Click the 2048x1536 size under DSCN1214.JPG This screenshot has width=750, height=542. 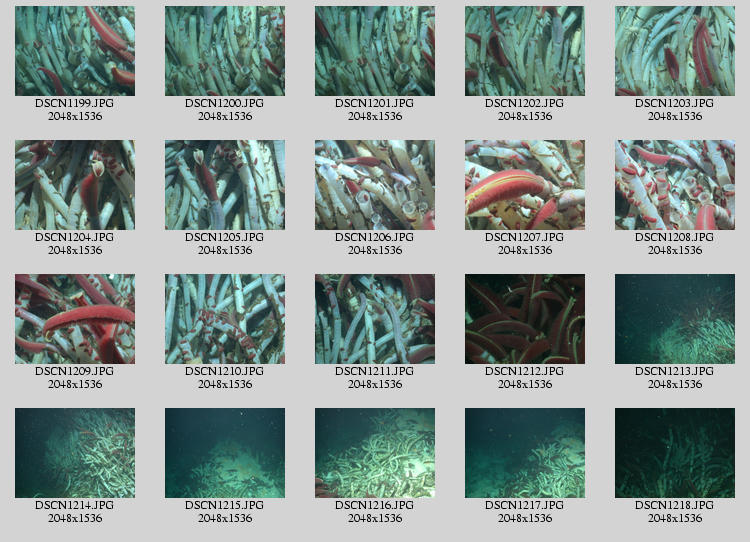75,518
